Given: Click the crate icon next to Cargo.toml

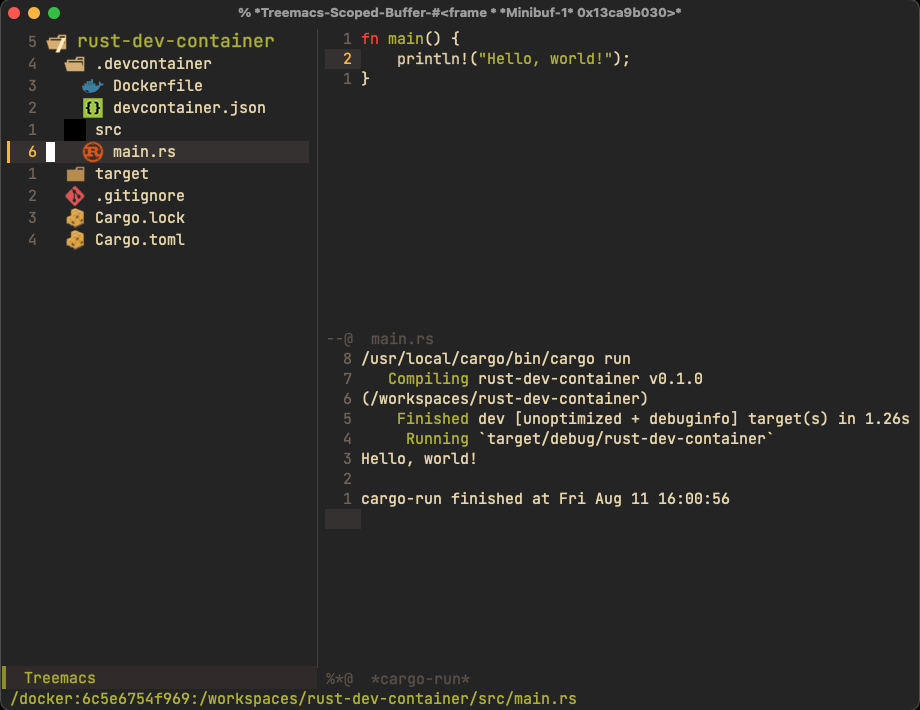Looking at the screenshot, I should pos(74,240).
